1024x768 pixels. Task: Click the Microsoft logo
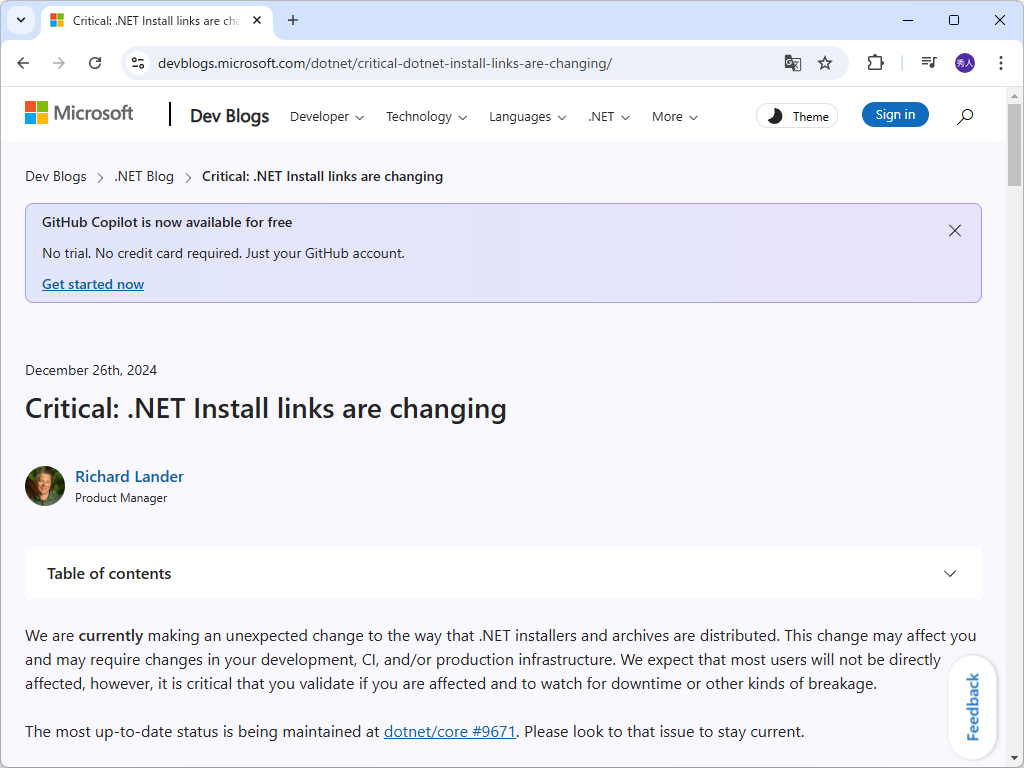click(x=79, y=113)
